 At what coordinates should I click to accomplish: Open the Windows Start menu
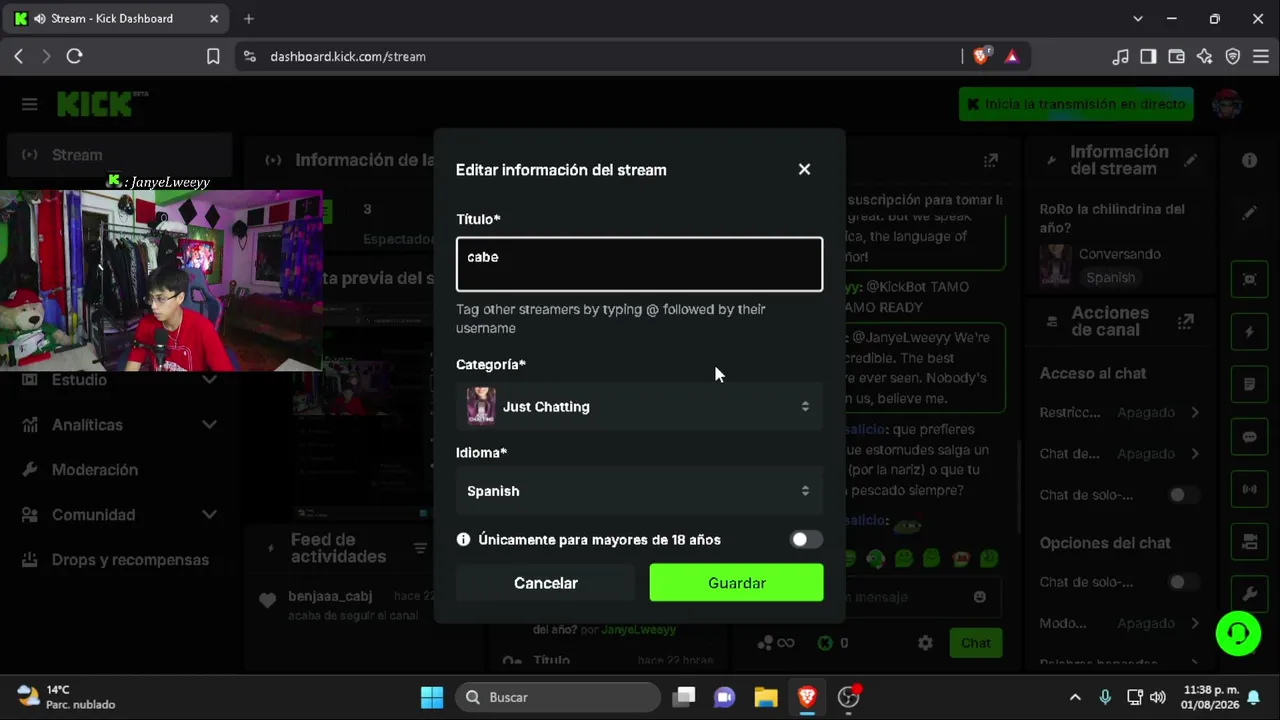tap(432, 697)
